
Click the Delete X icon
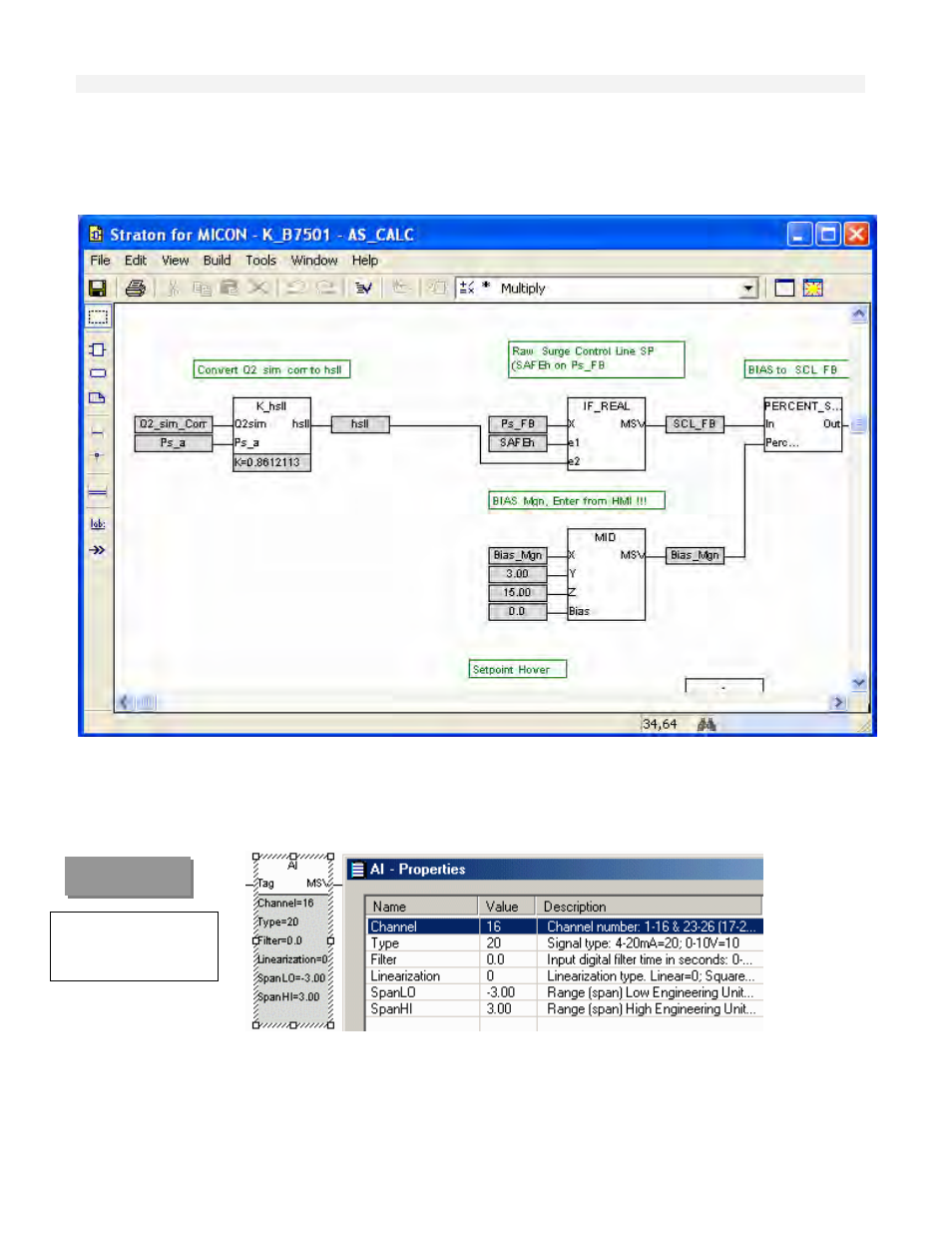click(x=258, y=289)
